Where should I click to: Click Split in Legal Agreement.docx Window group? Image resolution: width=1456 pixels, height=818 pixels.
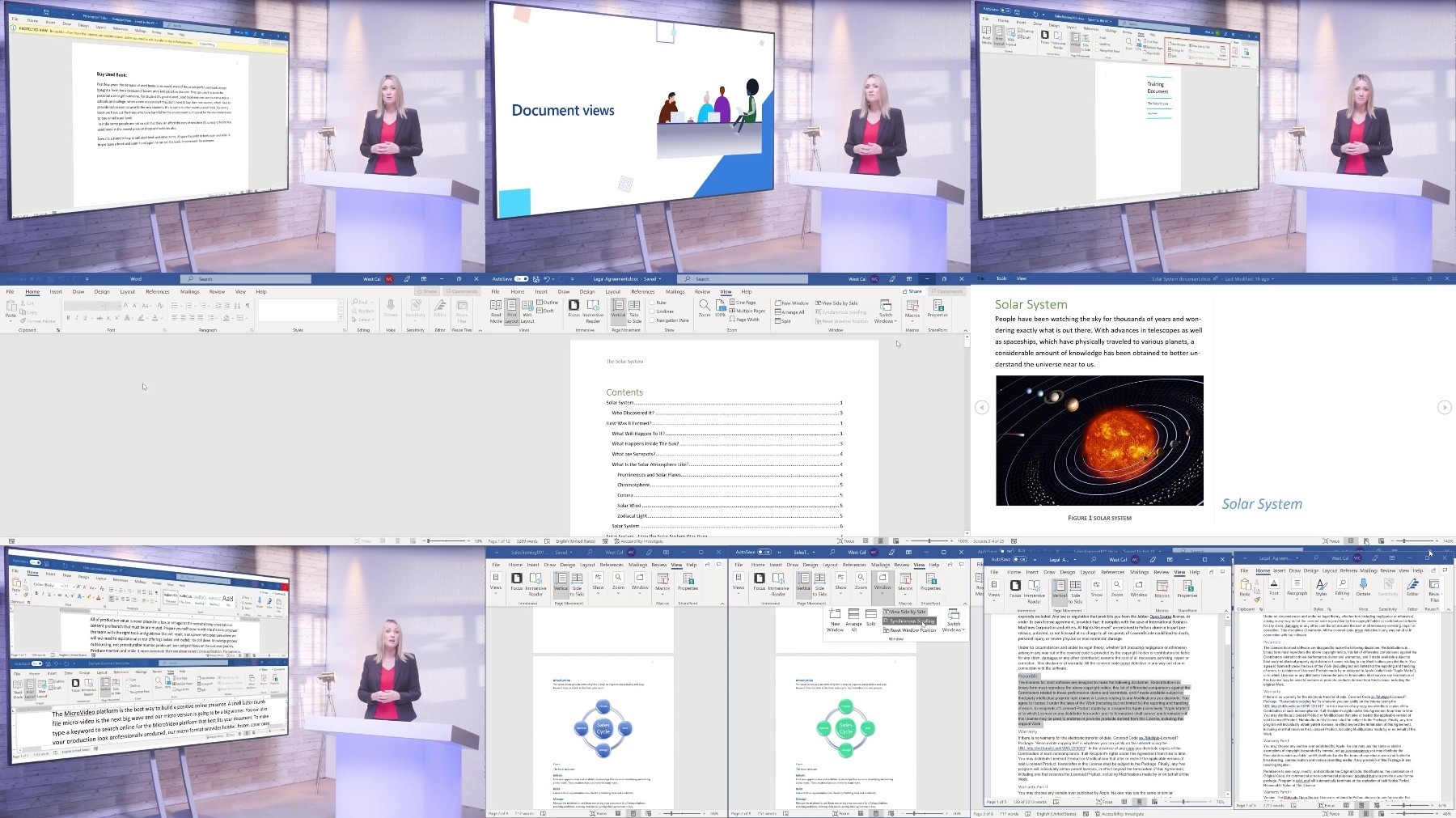(x=783, y=320)
